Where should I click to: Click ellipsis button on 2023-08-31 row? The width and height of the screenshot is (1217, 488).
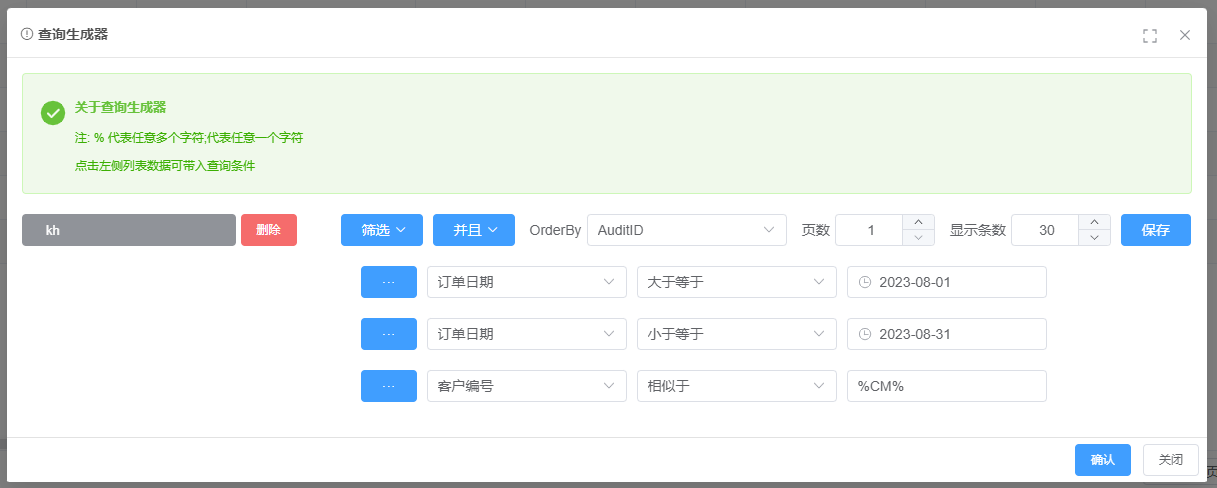389,334
